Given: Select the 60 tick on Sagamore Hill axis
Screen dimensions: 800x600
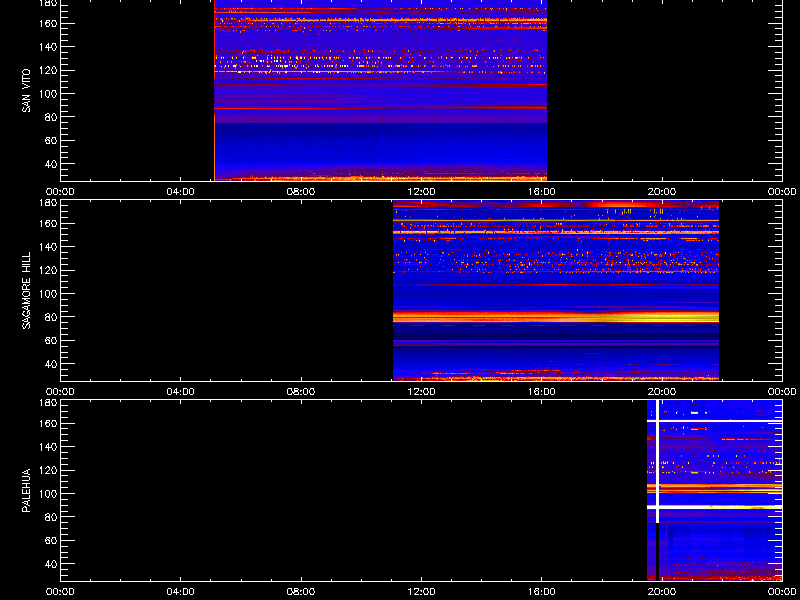Looking at the screenshot, I should click(x=50, y=340).
